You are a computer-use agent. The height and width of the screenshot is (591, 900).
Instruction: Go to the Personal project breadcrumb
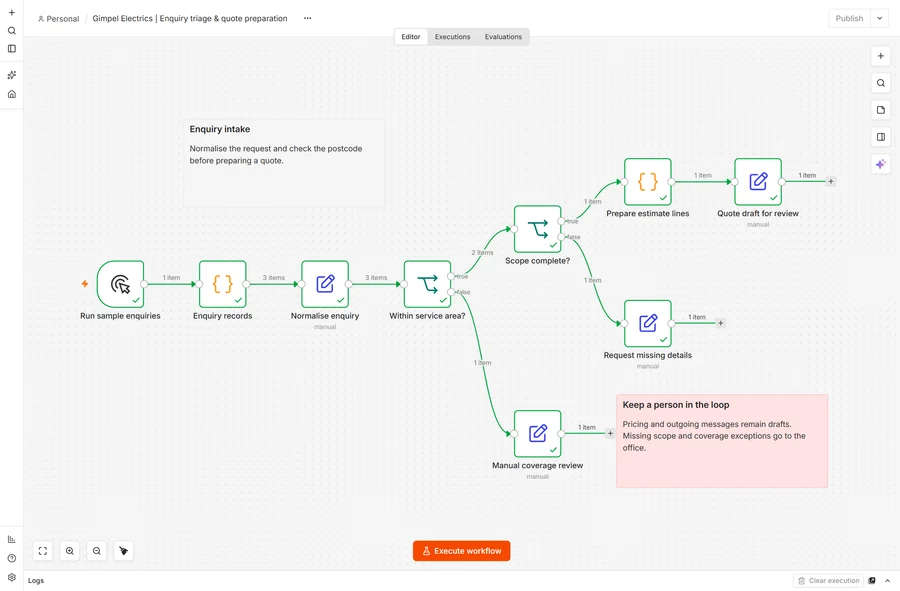[59, 18]
